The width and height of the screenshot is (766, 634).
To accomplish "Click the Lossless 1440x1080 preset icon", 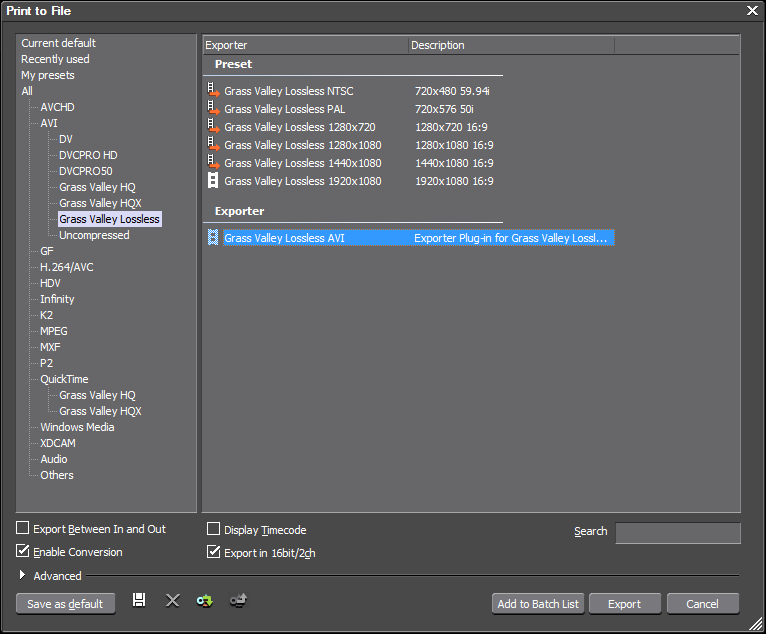I will 213,163.
